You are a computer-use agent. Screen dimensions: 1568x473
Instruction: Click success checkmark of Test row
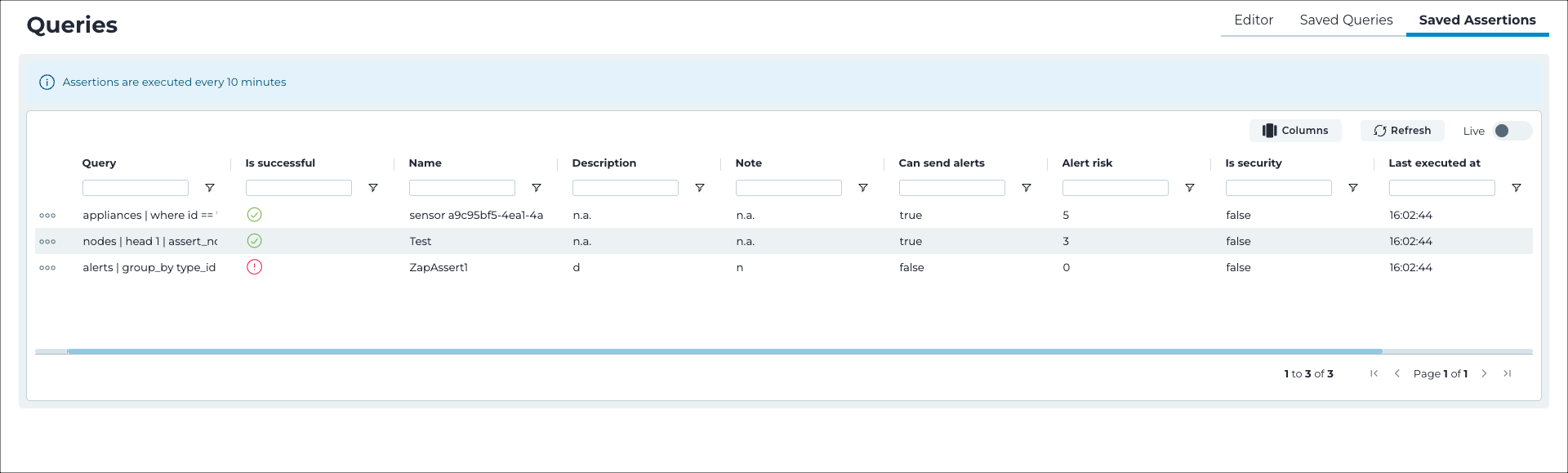255,241
